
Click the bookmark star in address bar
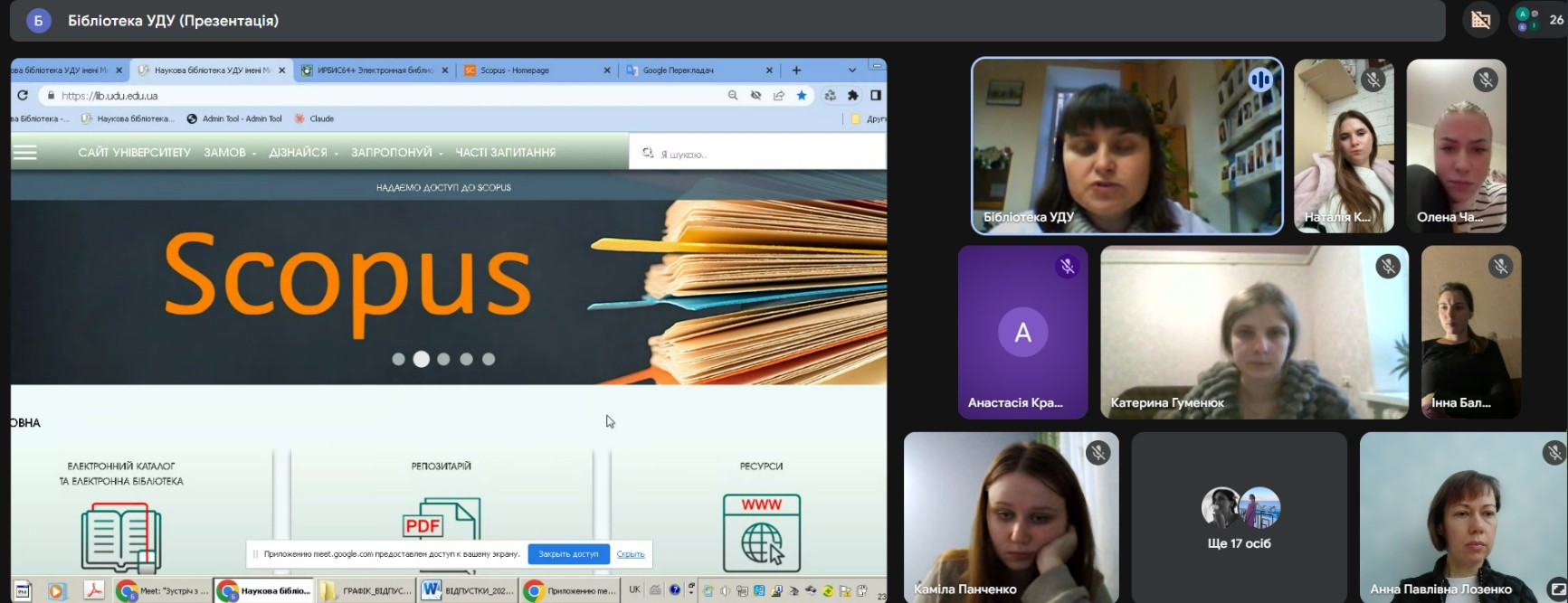tap(802, 95)
